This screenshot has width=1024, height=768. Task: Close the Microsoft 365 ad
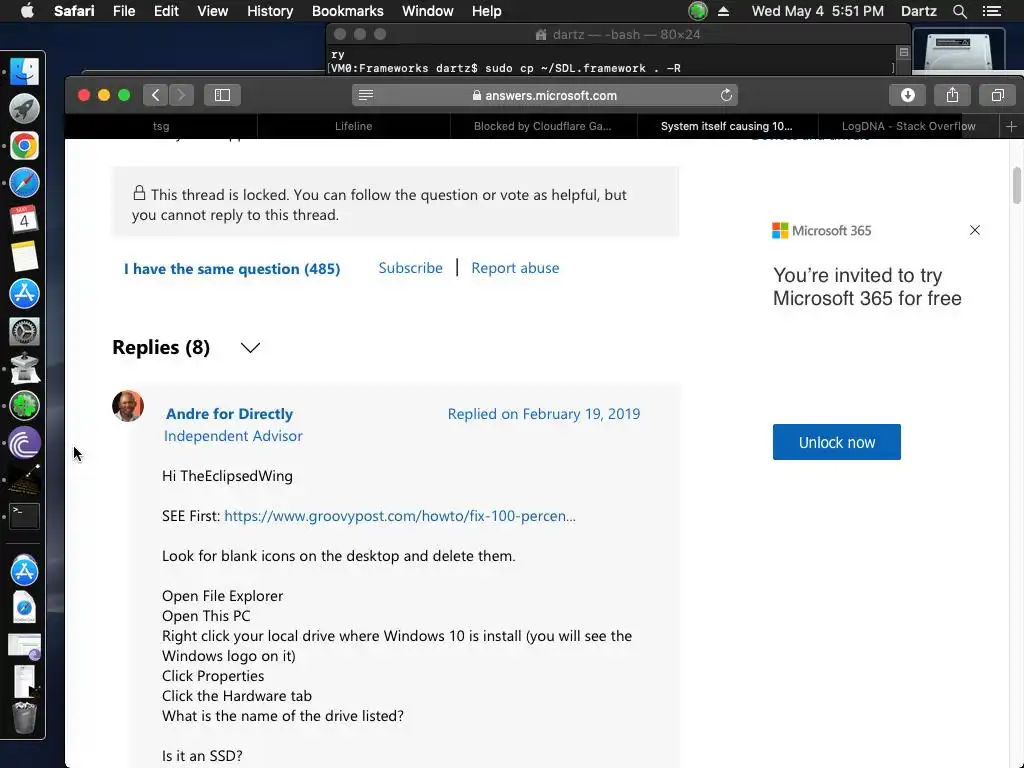point(974,230)
